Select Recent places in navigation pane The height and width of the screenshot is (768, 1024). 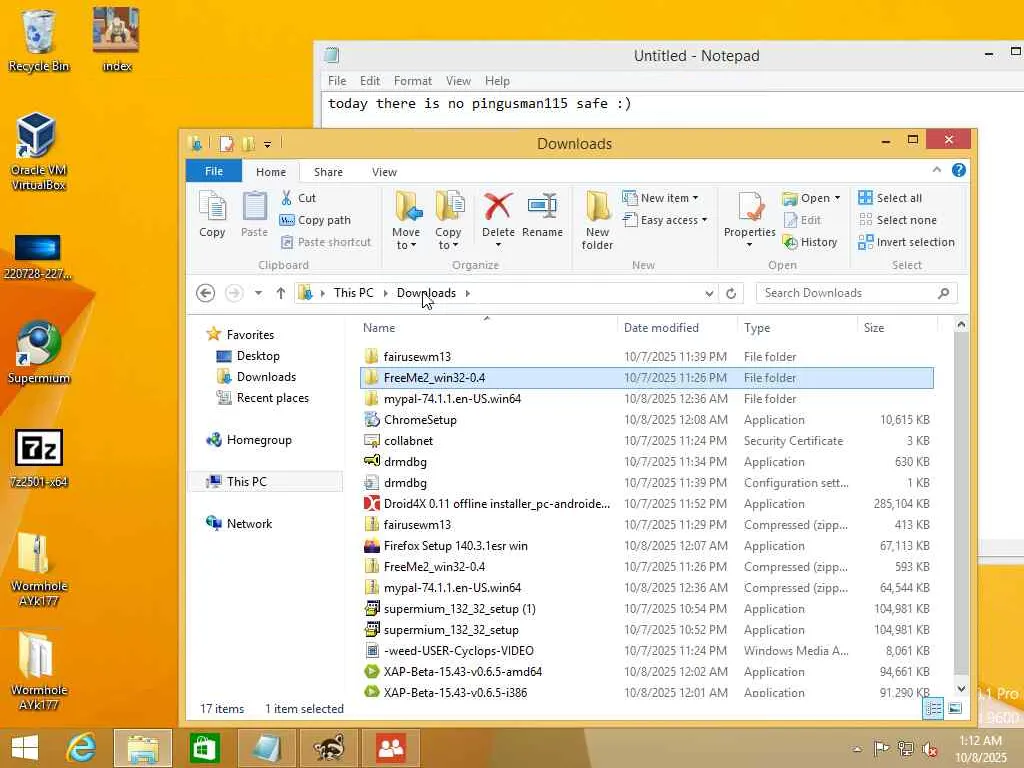[263, 398]
